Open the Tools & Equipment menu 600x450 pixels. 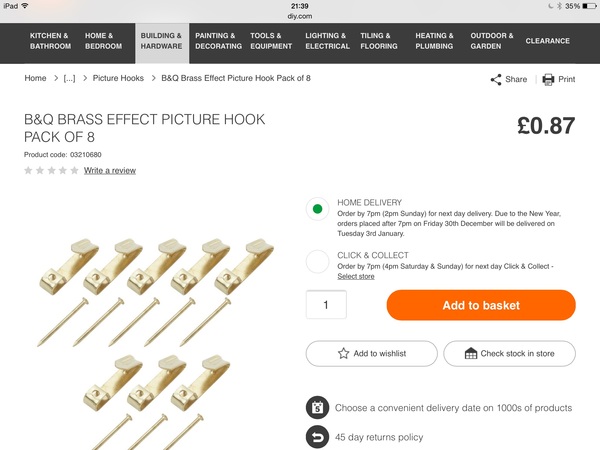271,41
